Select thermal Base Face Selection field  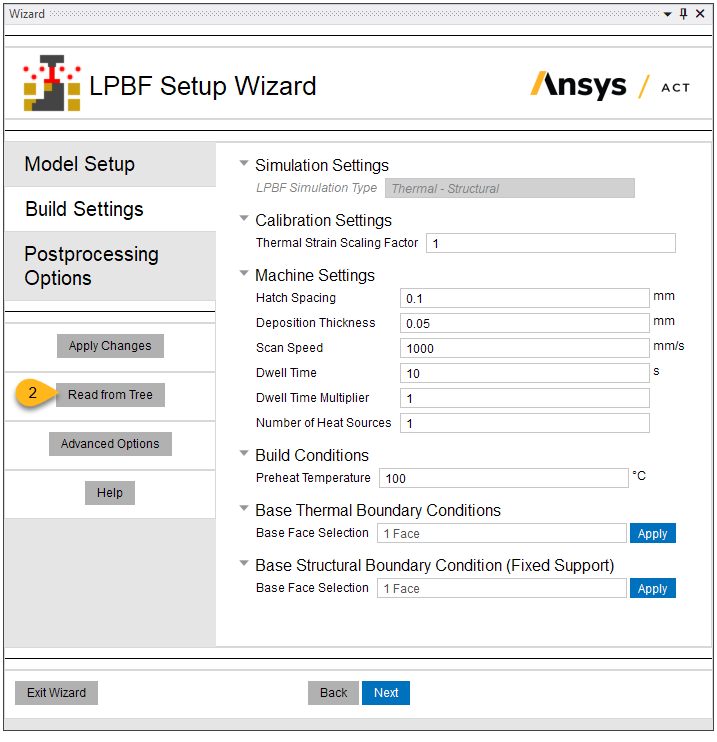(x=502, y=533)
